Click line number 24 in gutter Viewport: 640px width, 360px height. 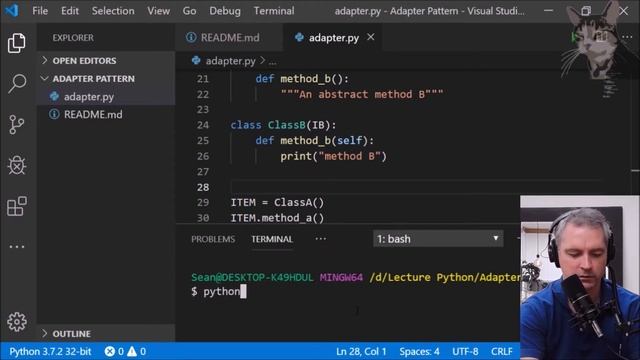pyautogui.click(x=203, y=125)
